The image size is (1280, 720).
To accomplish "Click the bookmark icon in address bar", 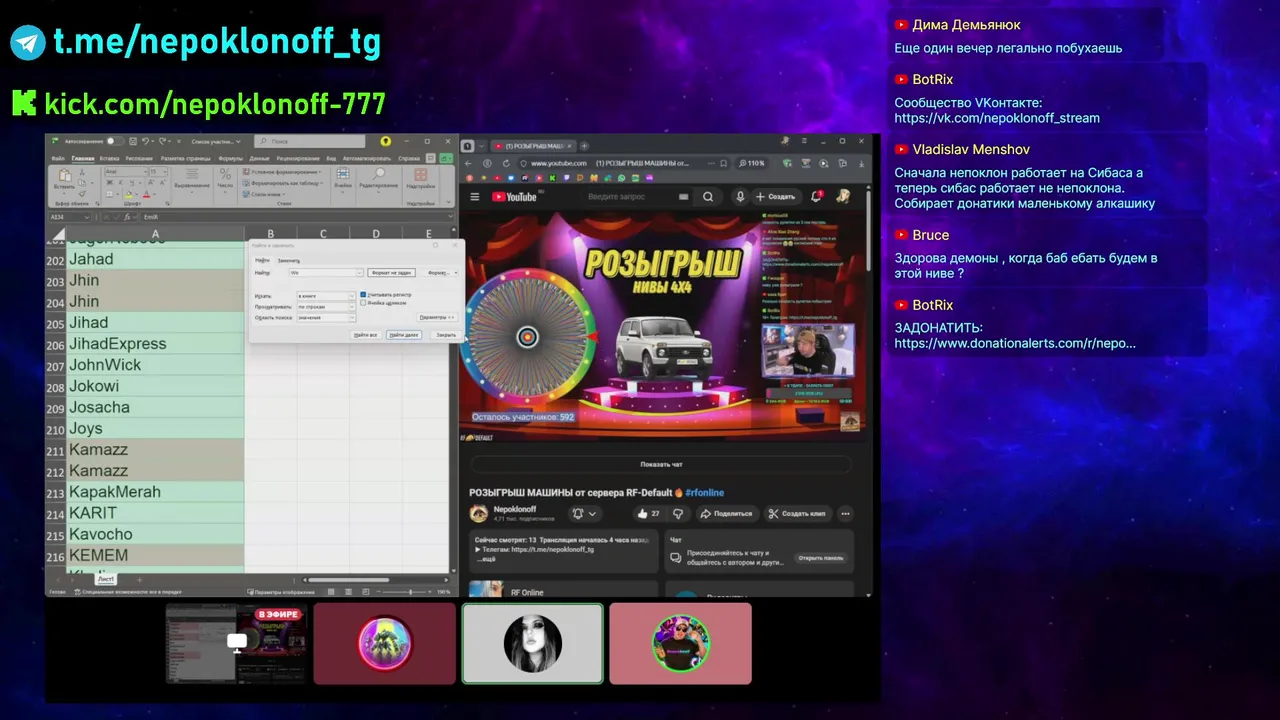I will coord(723,163).
